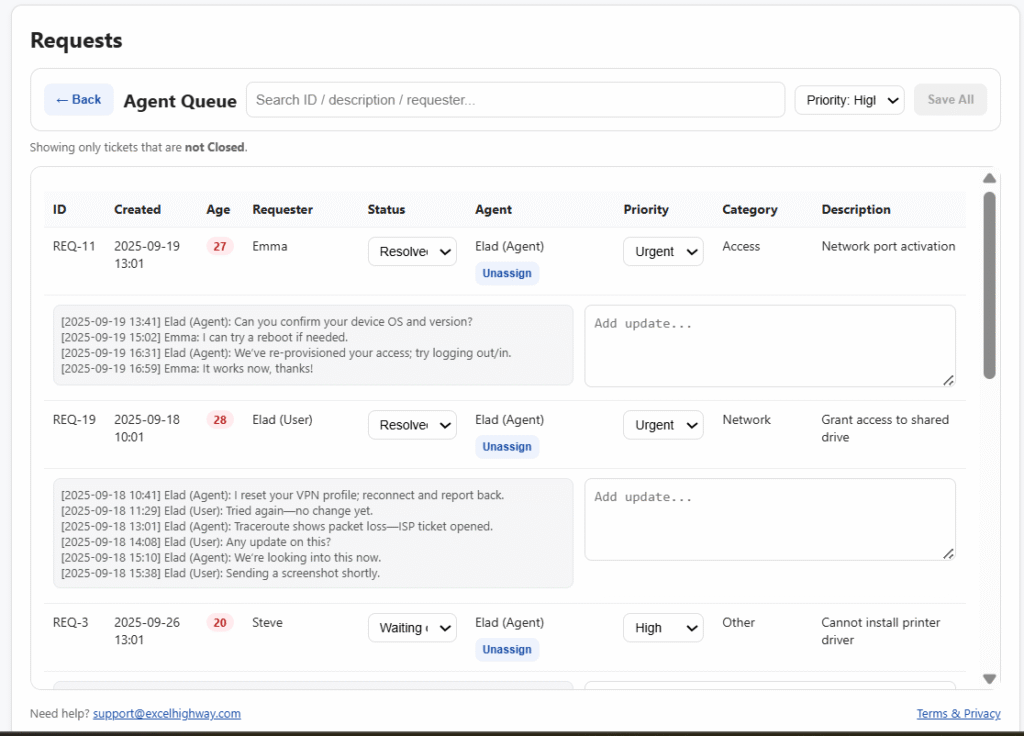1024x736 pixels.
Task: Click the Age column header
Action: tap(218, 210)
